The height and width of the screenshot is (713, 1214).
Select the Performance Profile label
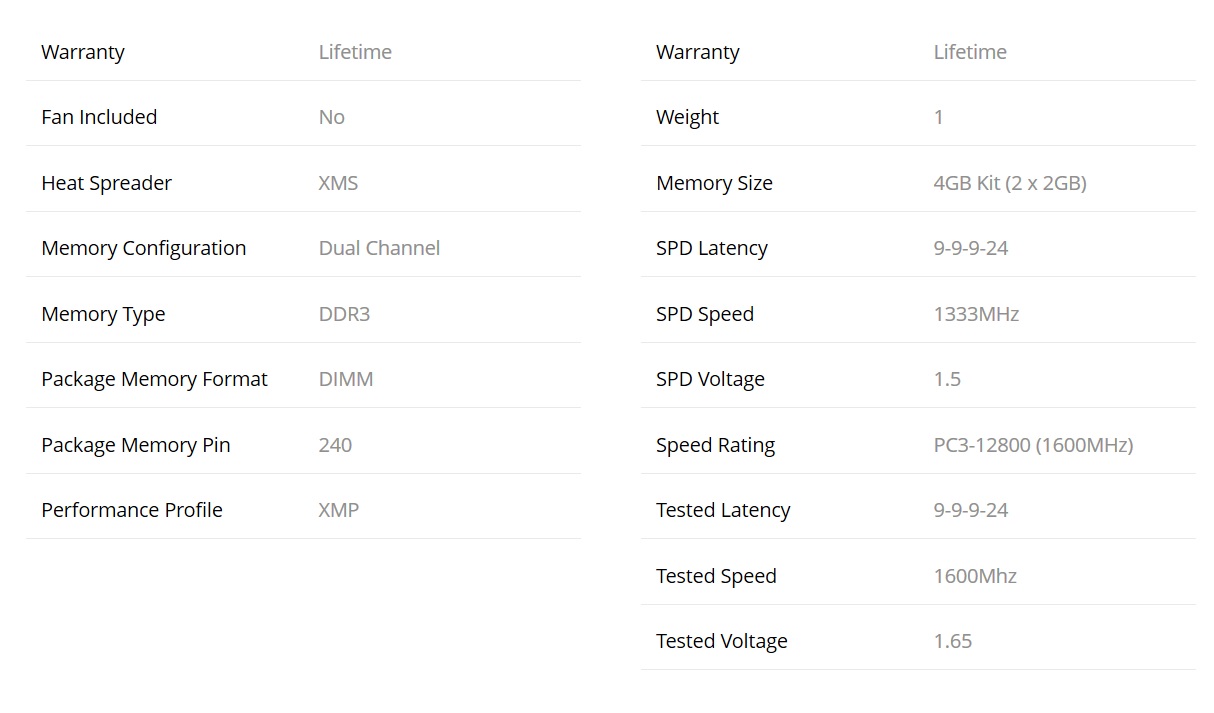(132, 510)
